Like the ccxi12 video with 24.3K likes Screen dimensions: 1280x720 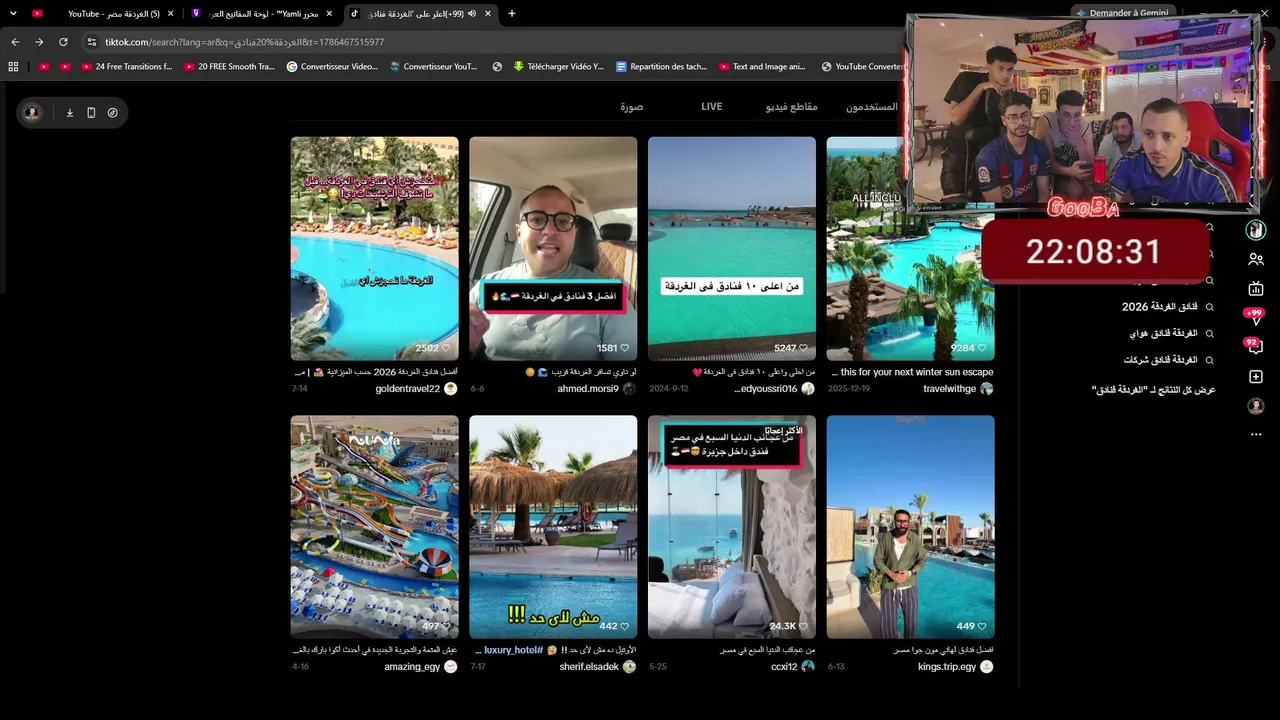[803, 626]
